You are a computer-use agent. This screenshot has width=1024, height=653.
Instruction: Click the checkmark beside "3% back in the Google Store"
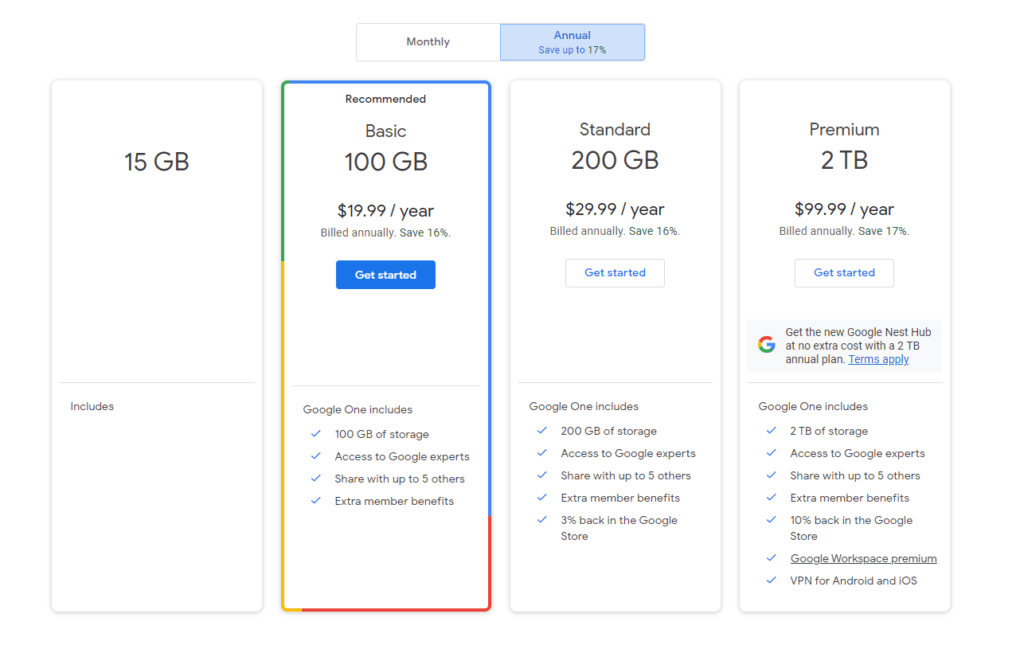540,520
